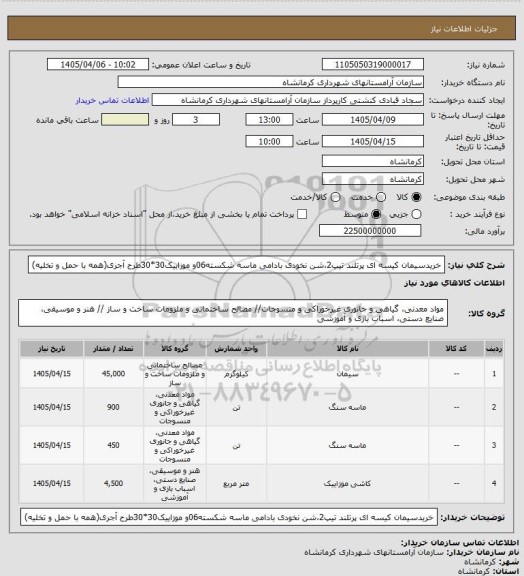Click the deadline time field 13:00
This screenshot has width=524, height=576.
(x=269, y=120)
